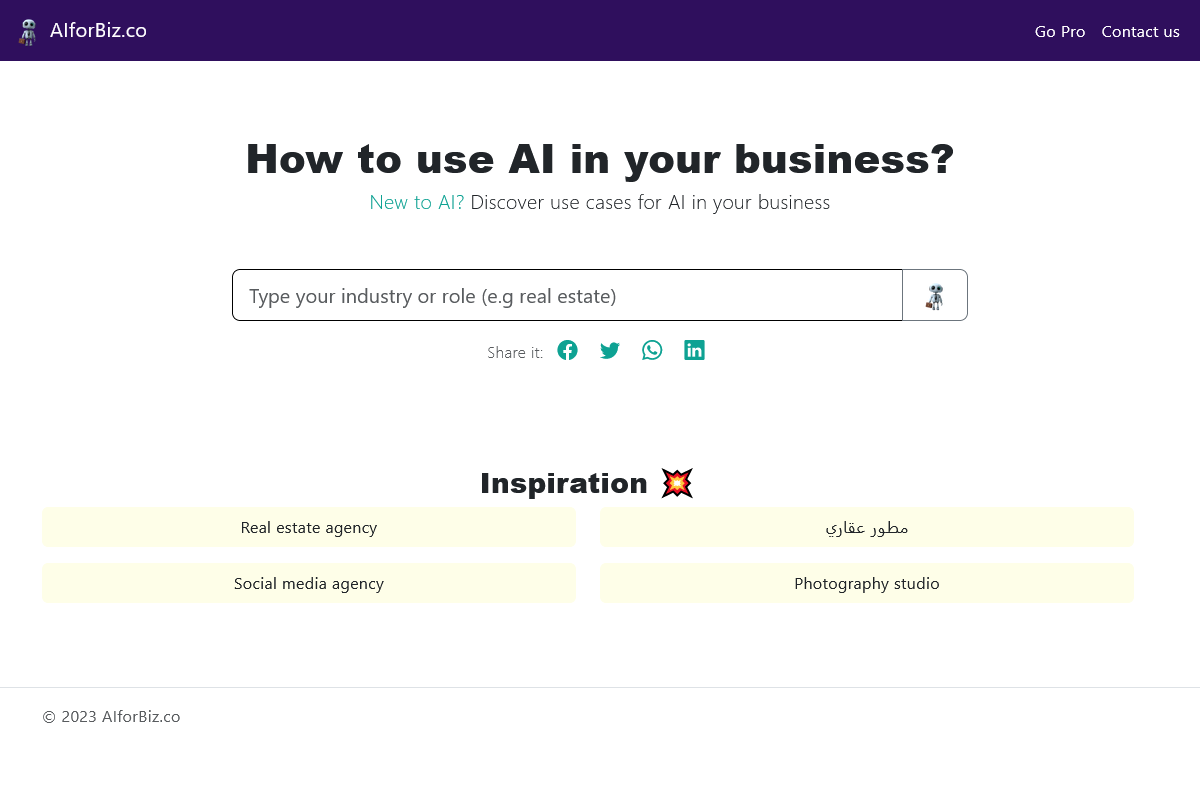Click the 'How to use AI' headline

600,159
